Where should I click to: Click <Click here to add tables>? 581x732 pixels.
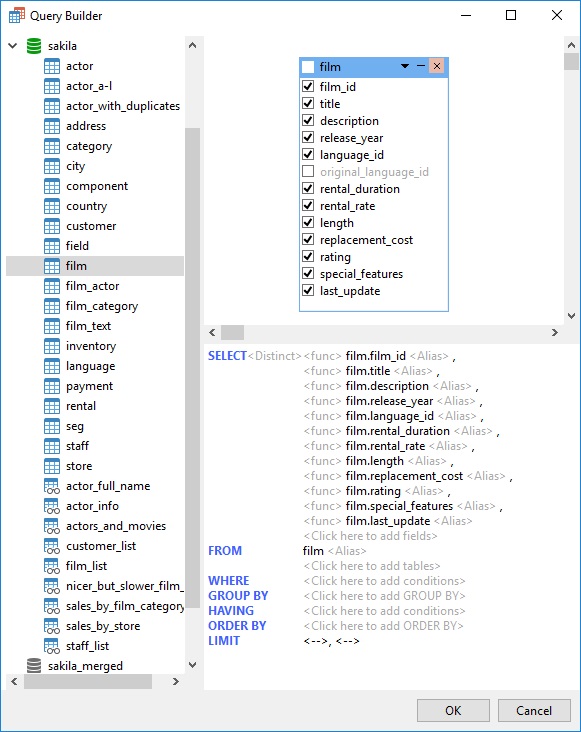click(x=372, y=566)
